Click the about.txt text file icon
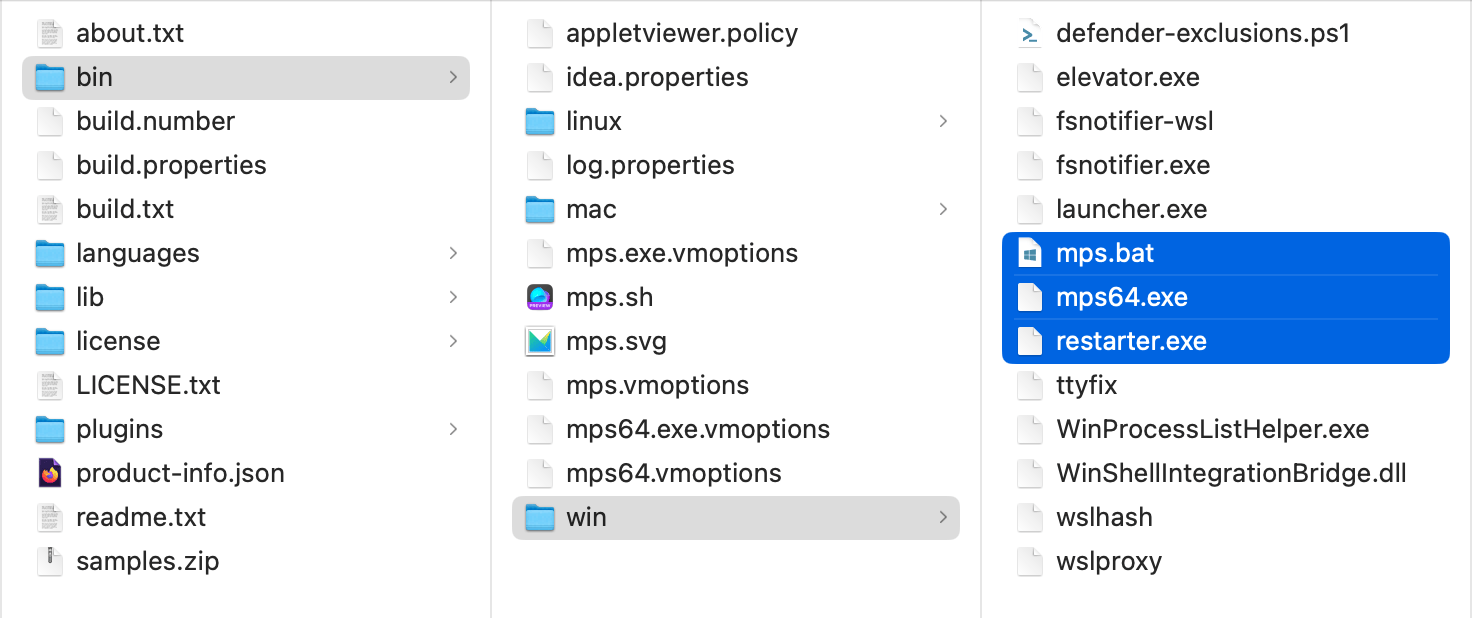 50,33
